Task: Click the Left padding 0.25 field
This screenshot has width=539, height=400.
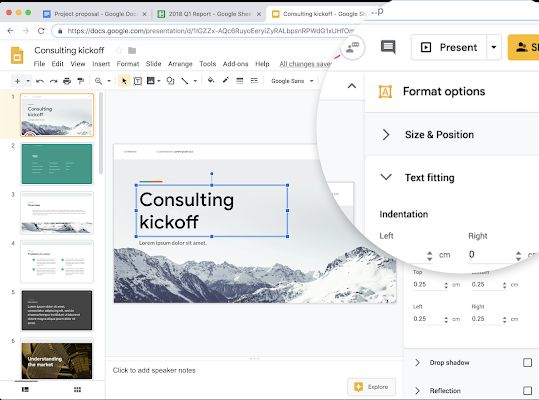Action: [427, 319]
